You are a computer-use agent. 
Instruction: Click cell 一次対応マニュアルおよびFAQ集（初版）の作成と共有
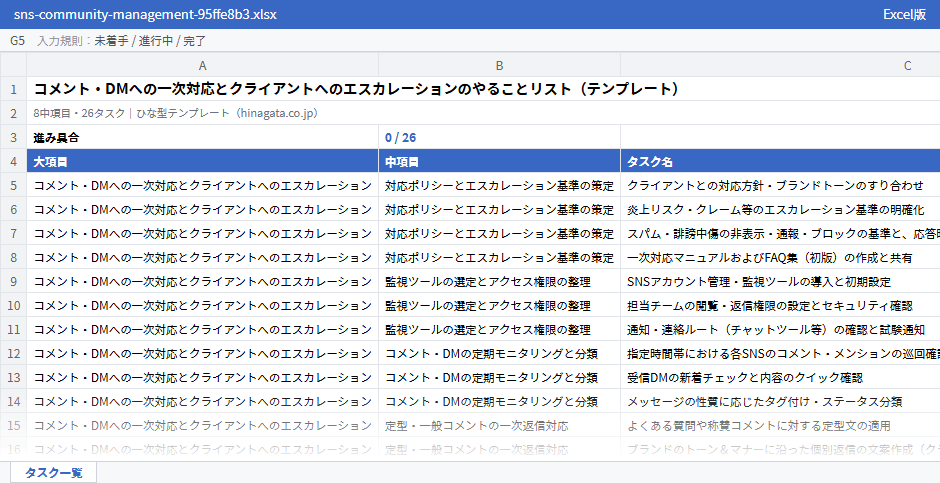click(x=780, y=257)
